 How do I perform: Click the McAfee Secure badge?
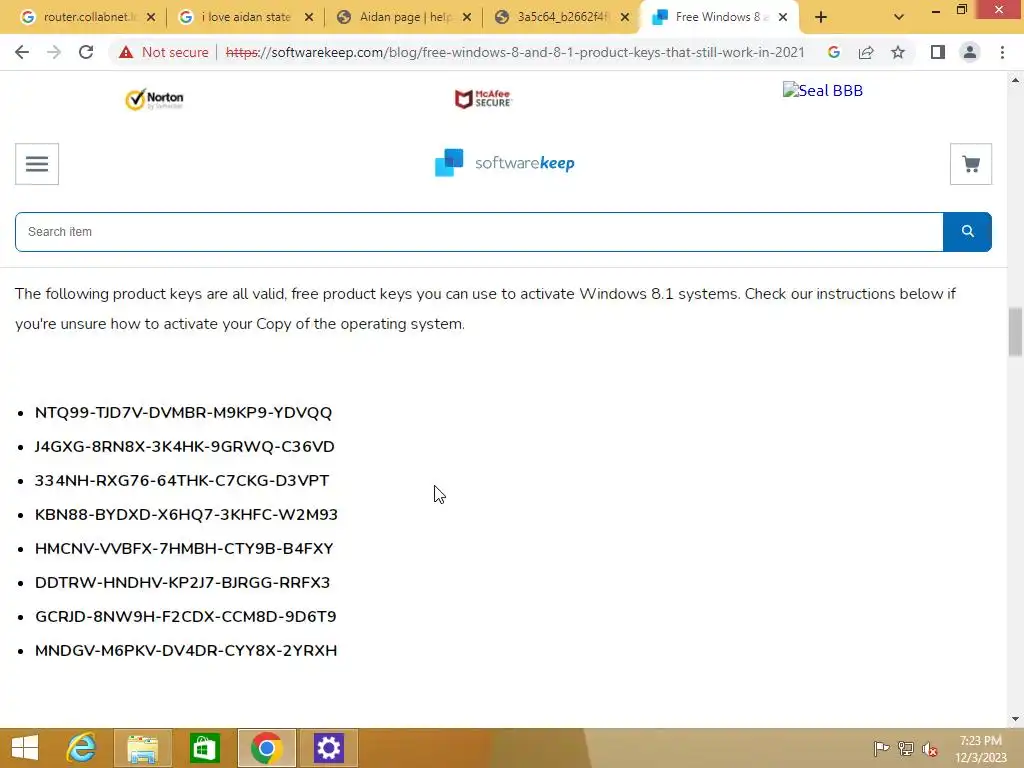pyautogui.click(x=483, y=99)
